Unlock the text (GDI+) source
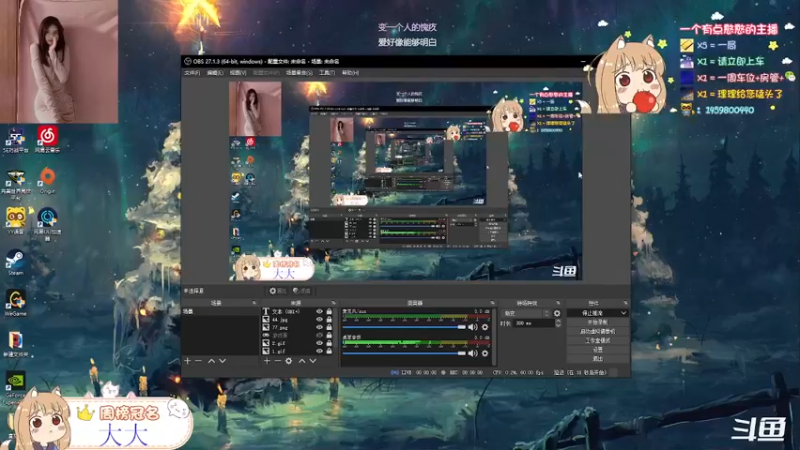 (x=329, y=311)
